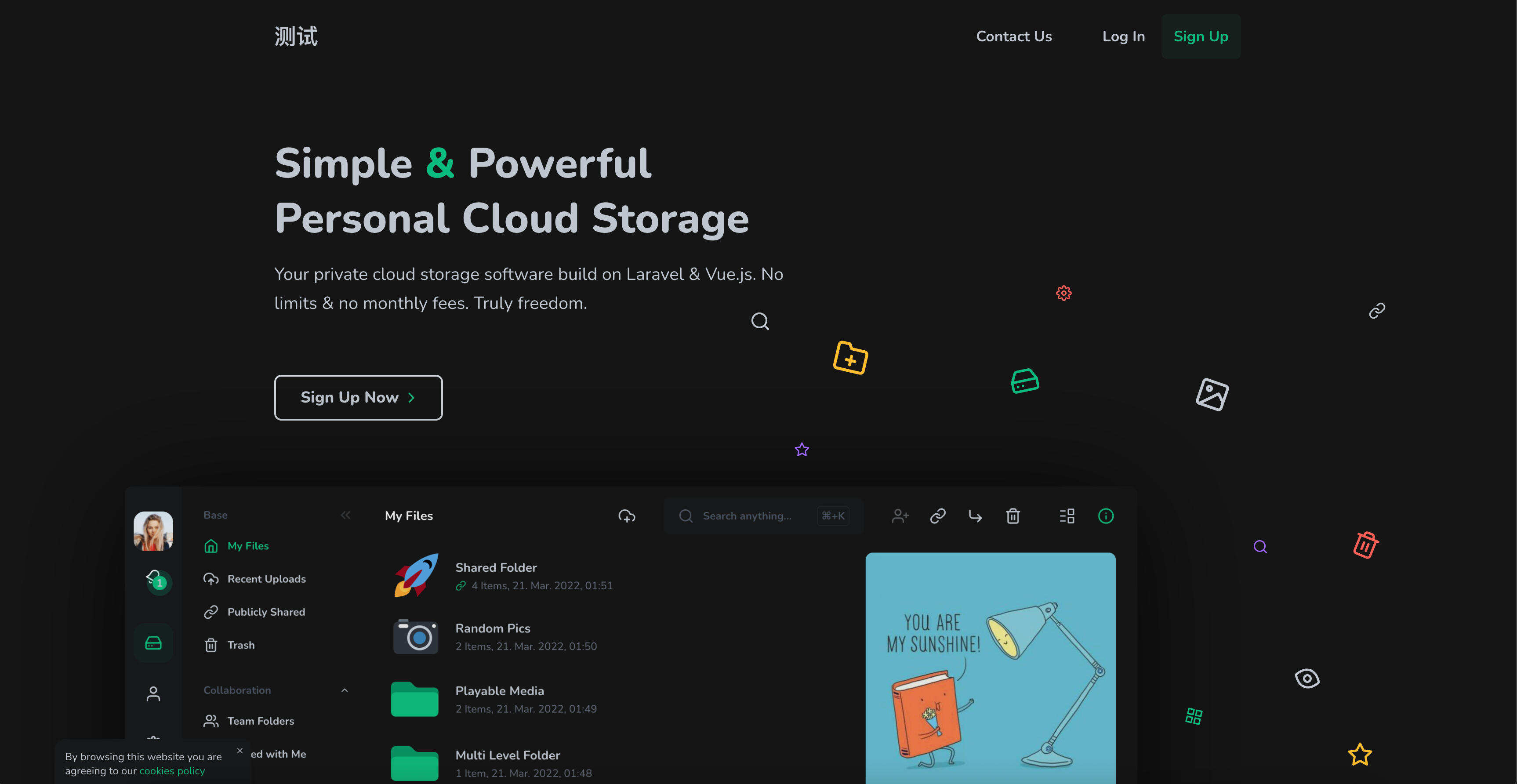1517x784 pixels.
Task: Open the cookies policy link
Action: coord(171,770)
